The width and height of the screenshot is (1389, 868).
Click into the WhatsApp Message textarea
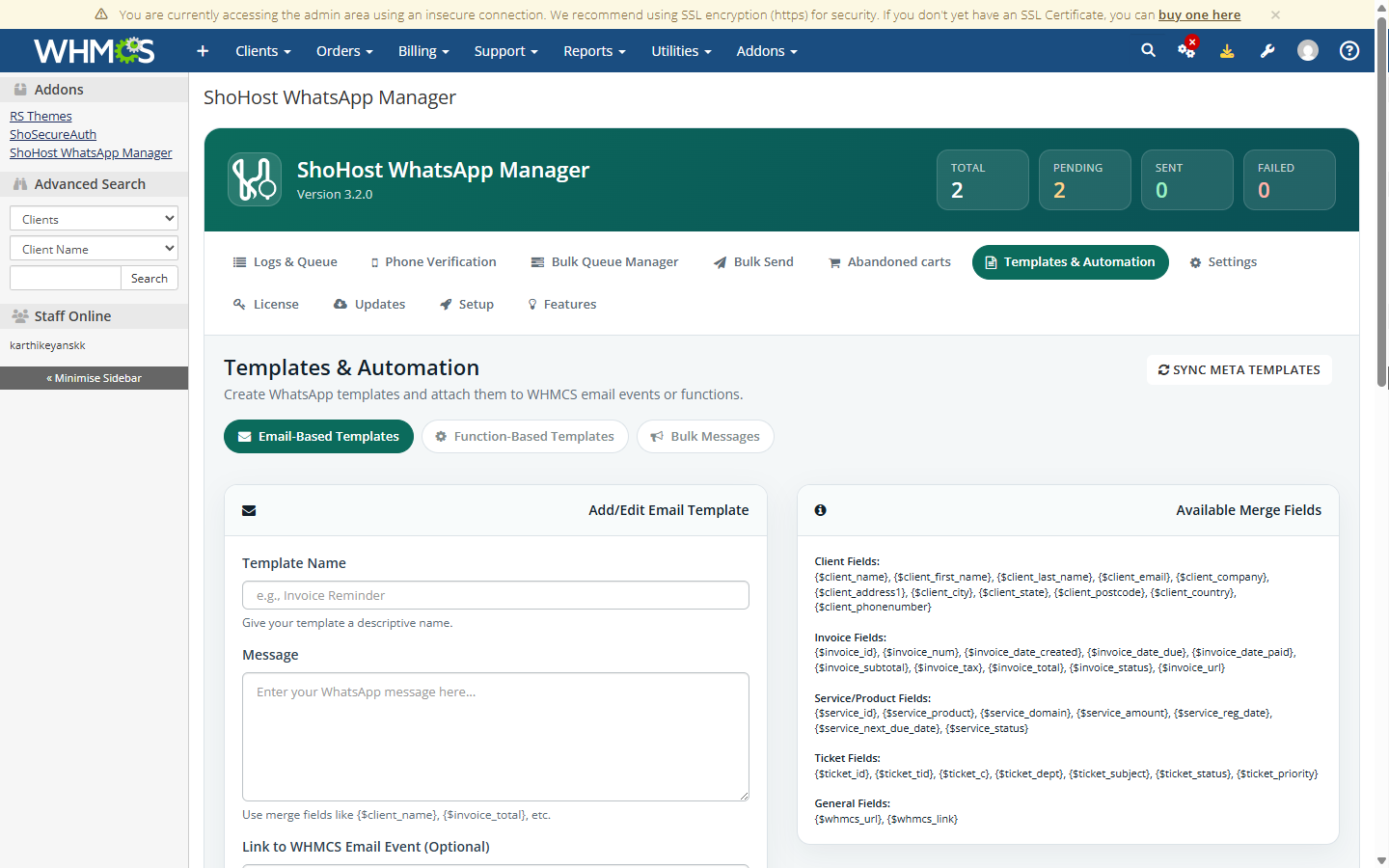point(496,737)
